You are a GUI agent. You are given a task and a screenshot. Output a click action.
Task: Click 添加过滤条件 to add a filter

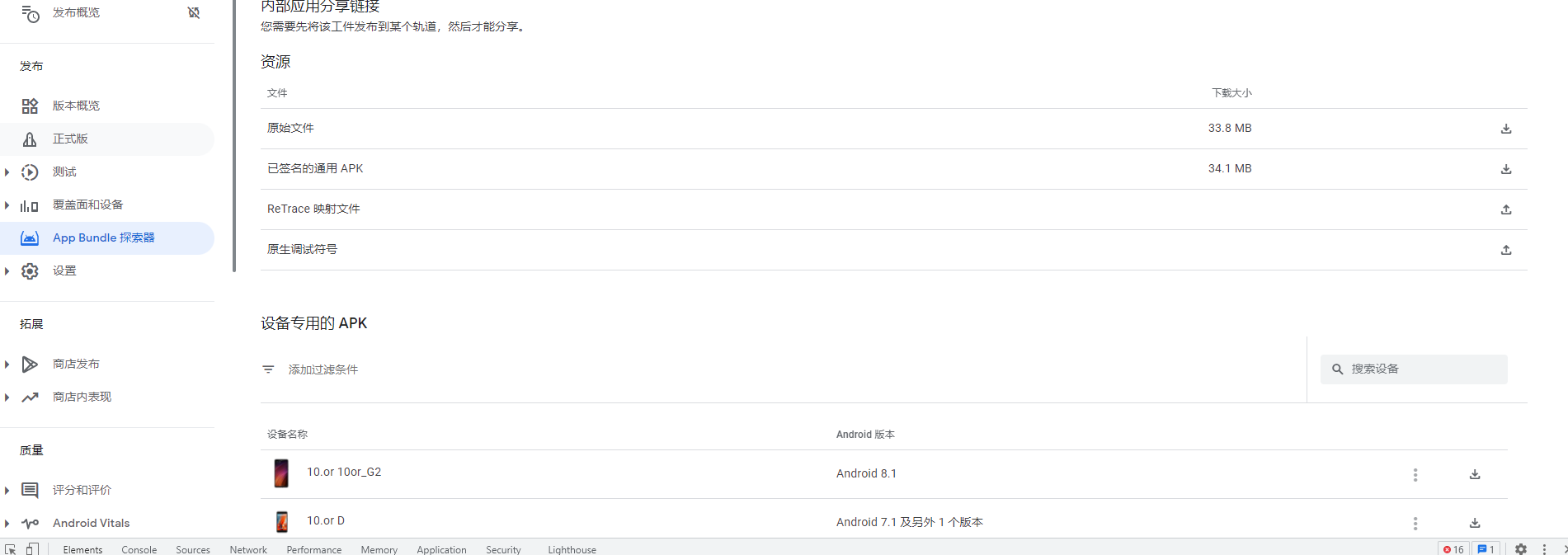[x=323, y=369]
